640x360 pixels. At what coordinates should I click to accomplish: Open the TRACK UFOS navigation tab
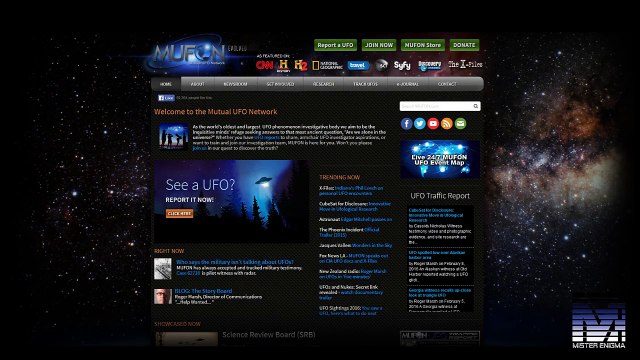[x=365, y=84]
